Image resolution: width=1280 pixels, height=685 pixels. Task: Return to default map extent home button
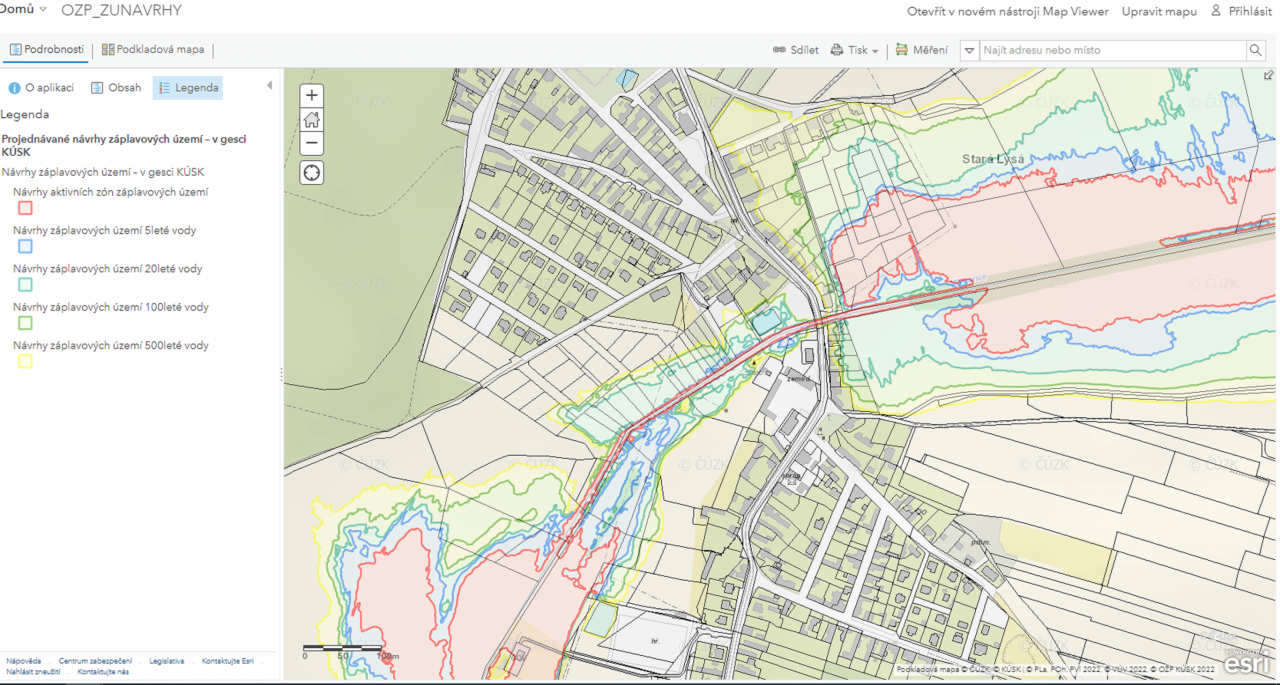tap(312, 120)
